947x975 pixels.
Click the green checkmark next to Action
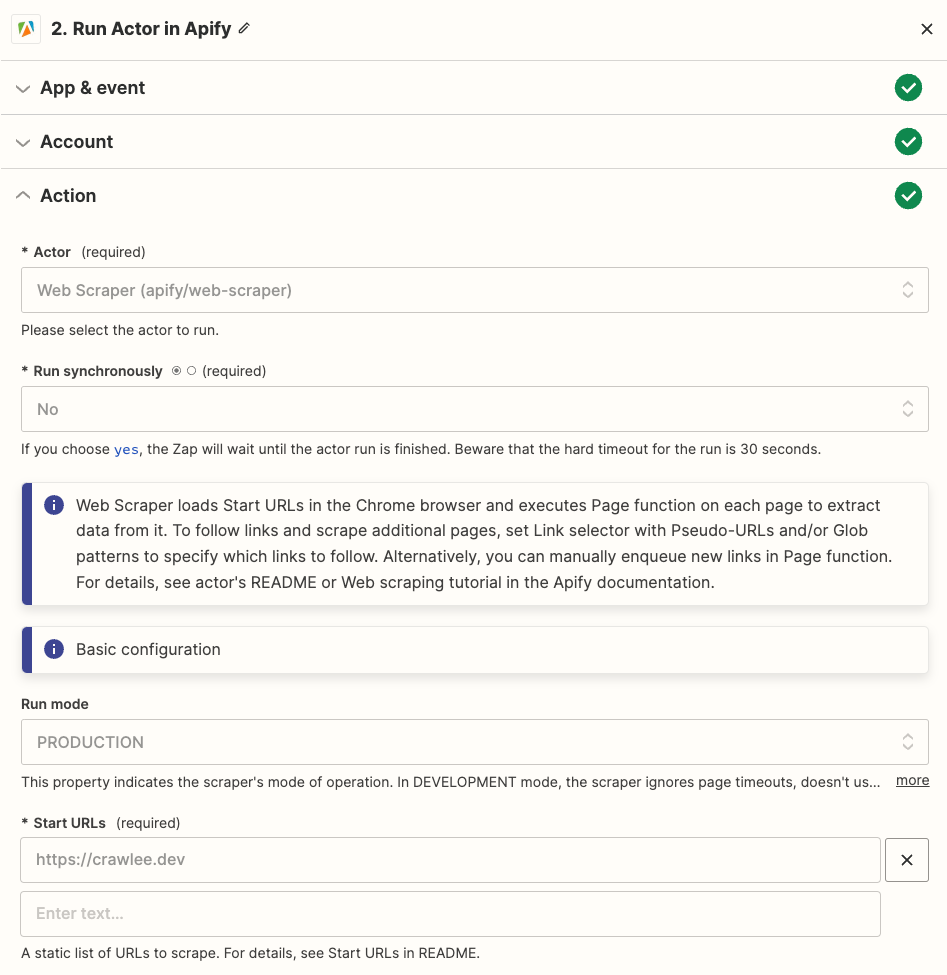908,196
